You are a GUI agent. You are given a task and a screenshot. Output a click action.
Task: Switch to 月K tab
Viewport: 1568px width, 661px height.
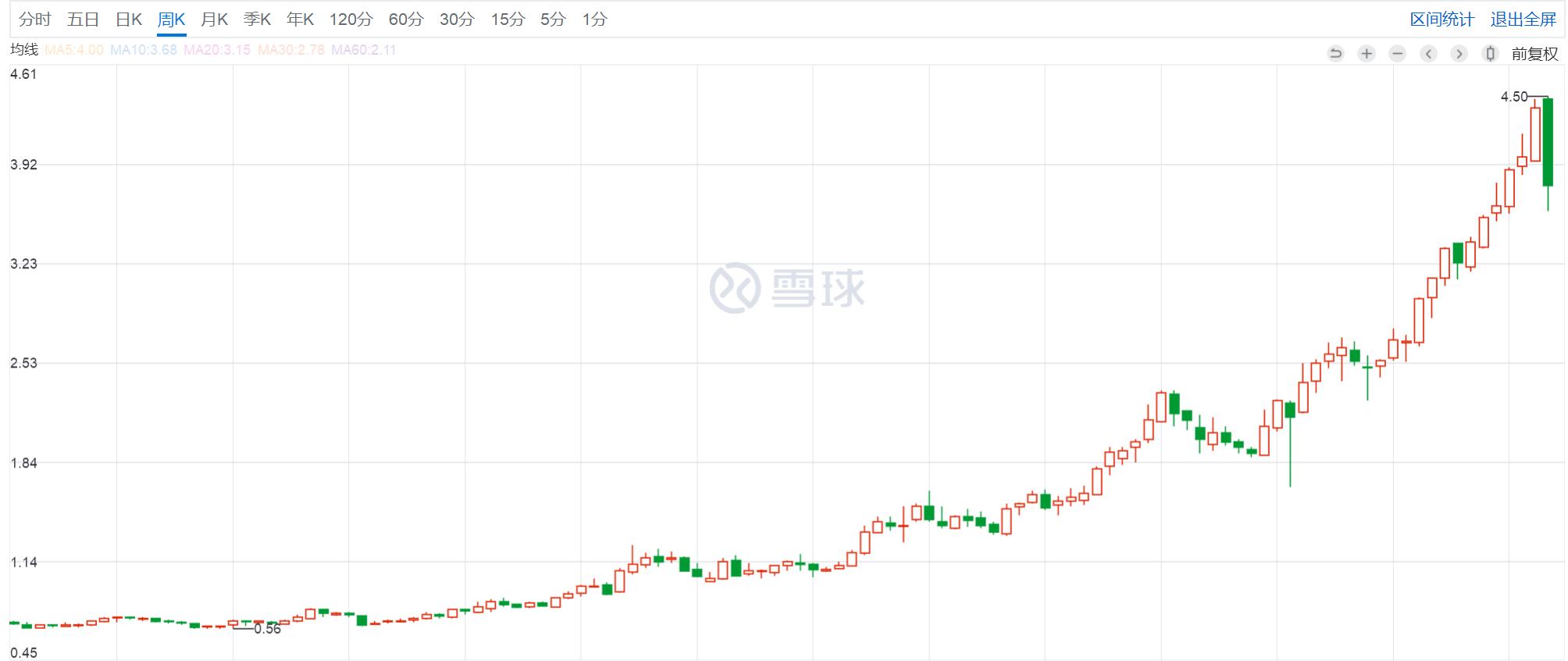coord(214,20)
